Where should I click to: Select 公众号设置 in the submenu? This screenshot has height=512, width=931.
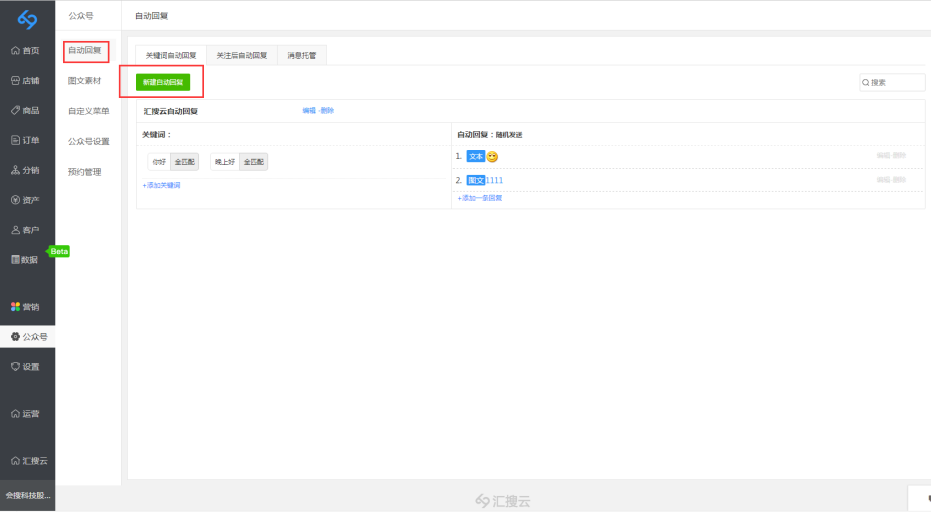coord(88,141)
